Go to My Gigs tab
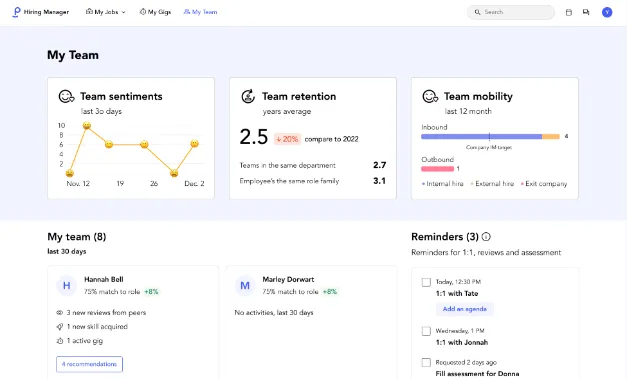 [155, 12]
